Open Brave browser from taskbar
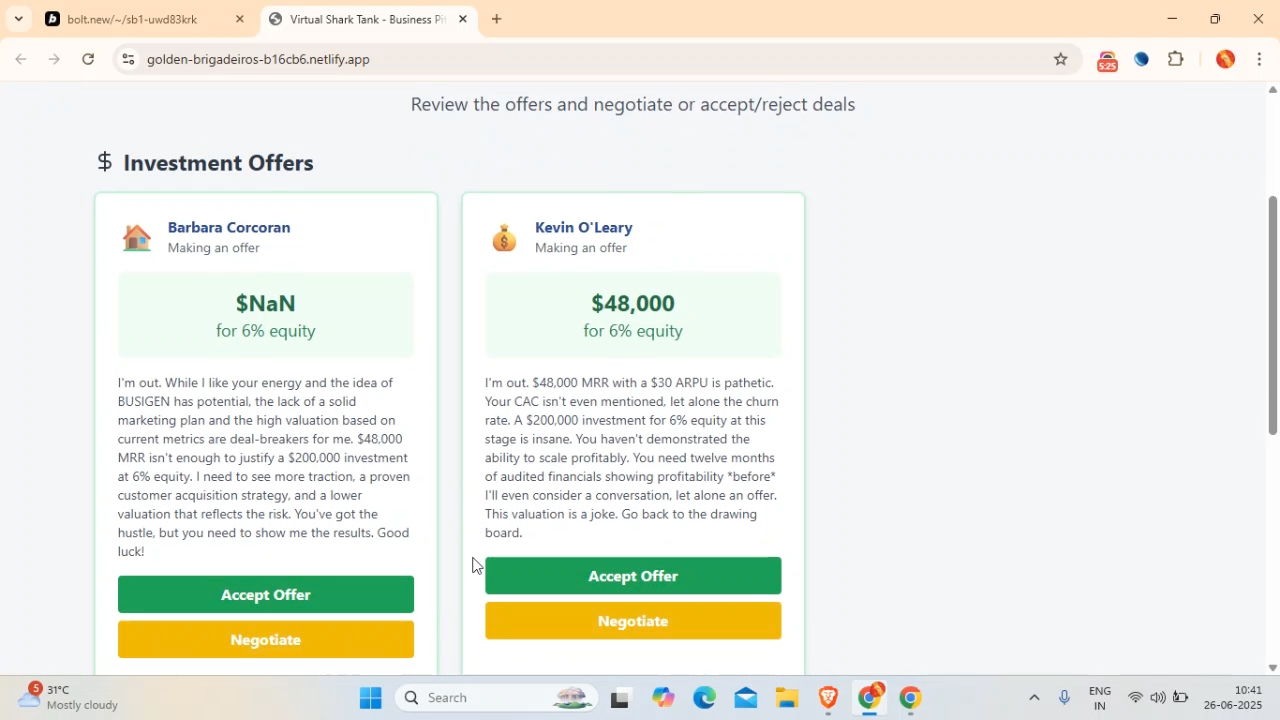1280x720 pixels. coord(828,698)
